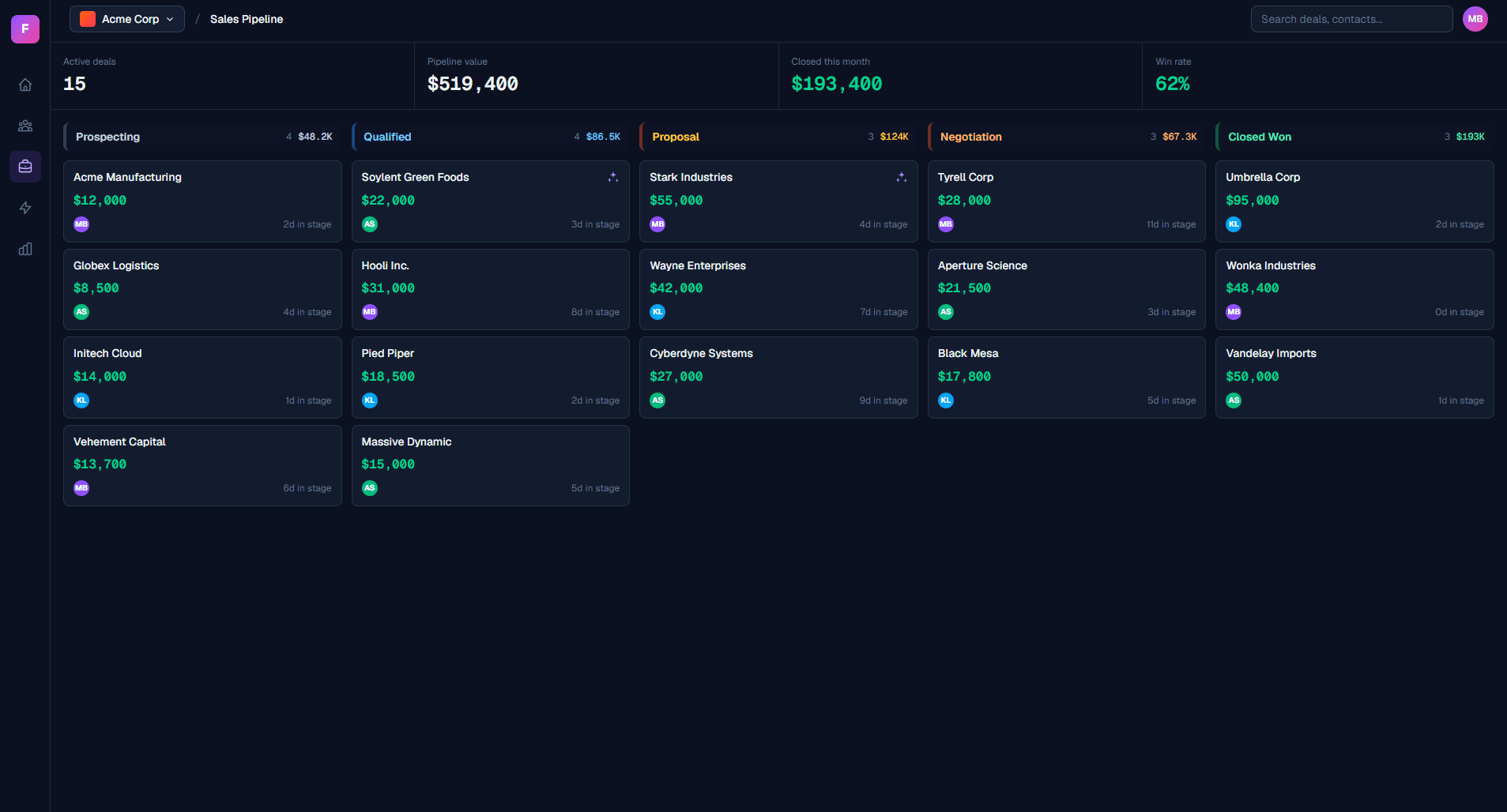Click the purple F app logo
Viewport: 1507px width, 812px height.
pyautogui.click(x=25, y=29)
